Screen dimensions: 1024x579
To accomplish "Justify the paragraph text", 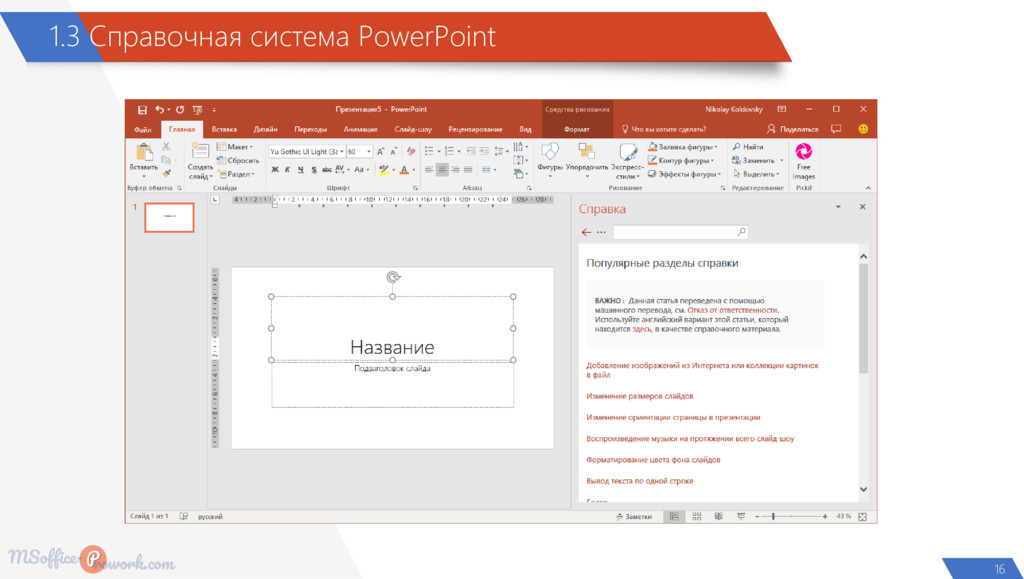I will pos(468,170).
